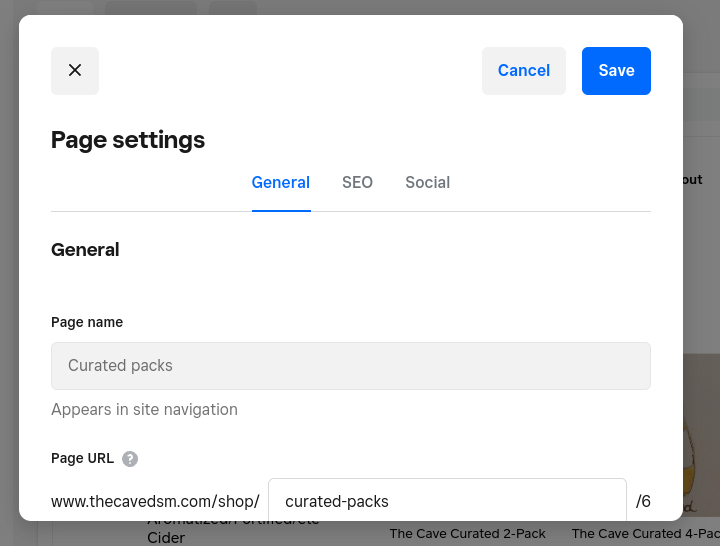Focus the curated-packs URL slug field
Viewport: 720px width, 546px height.
[x=447, y=501]
